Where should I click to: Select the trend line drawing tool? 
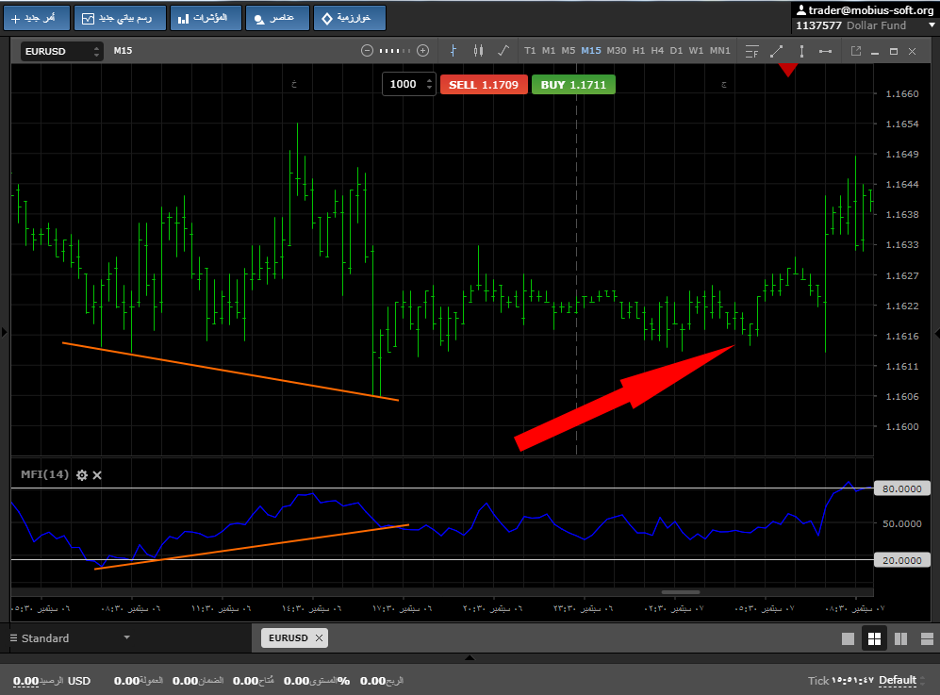coord(776,52)
